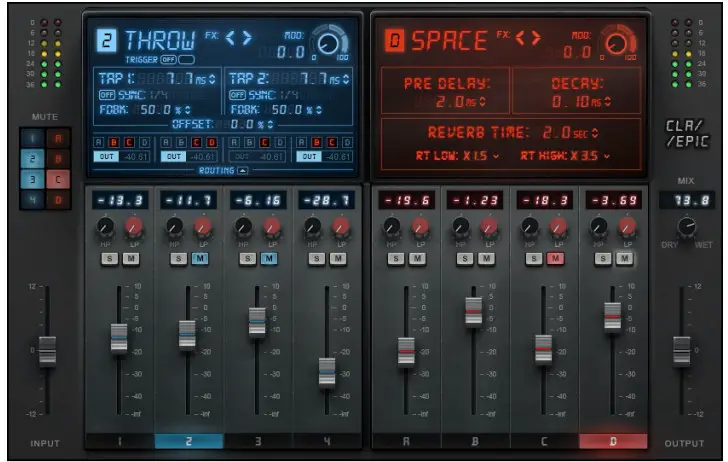Select reverb channel tab A
The image size is (728, 462).
point(406,441)
